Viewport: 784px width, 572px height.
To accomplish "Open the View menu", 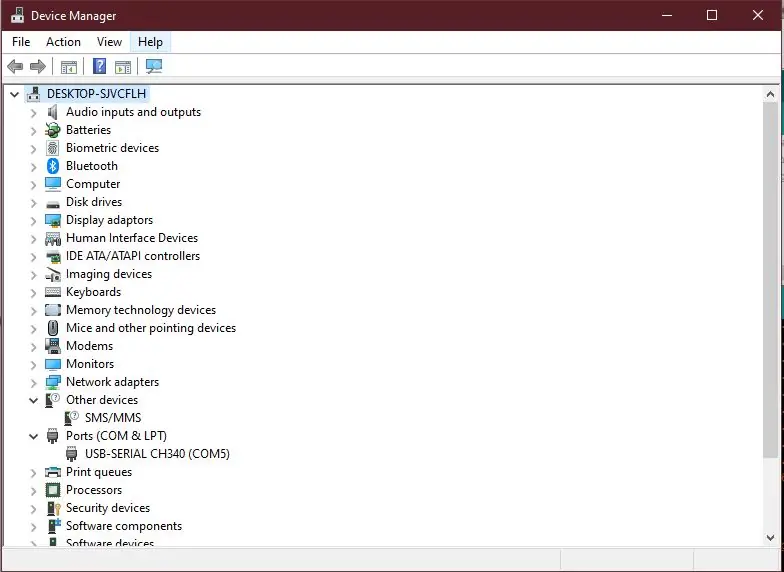I will click(x=109, y=42).
